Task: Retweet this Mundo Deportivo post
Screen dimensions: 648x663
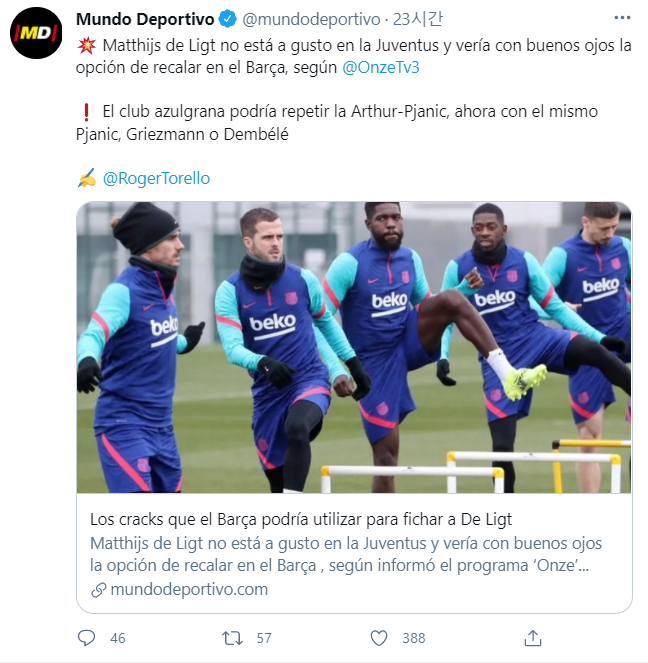Action: [x=232, y=638]
